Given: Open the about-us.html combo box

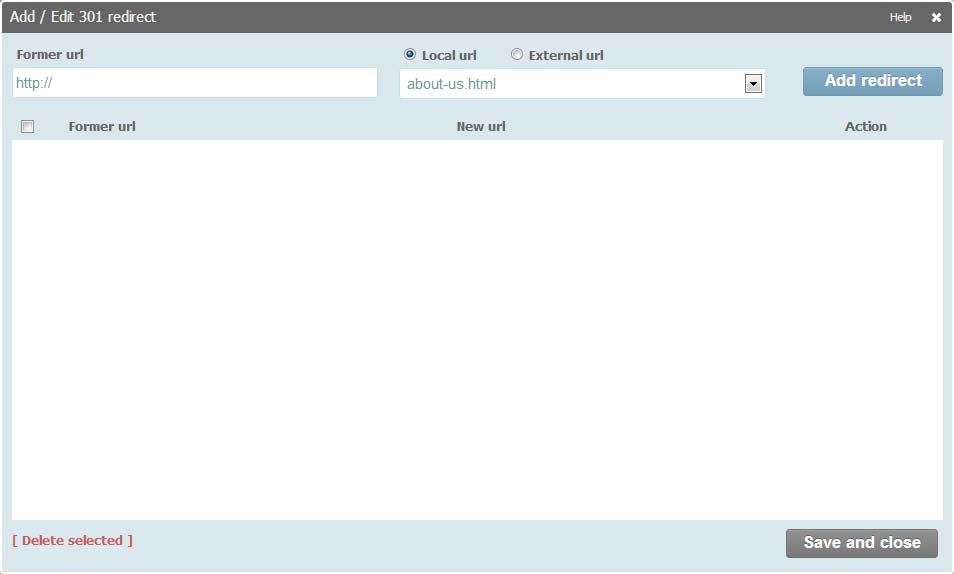Looking at the screenshot, I should [x=570, y=84].
